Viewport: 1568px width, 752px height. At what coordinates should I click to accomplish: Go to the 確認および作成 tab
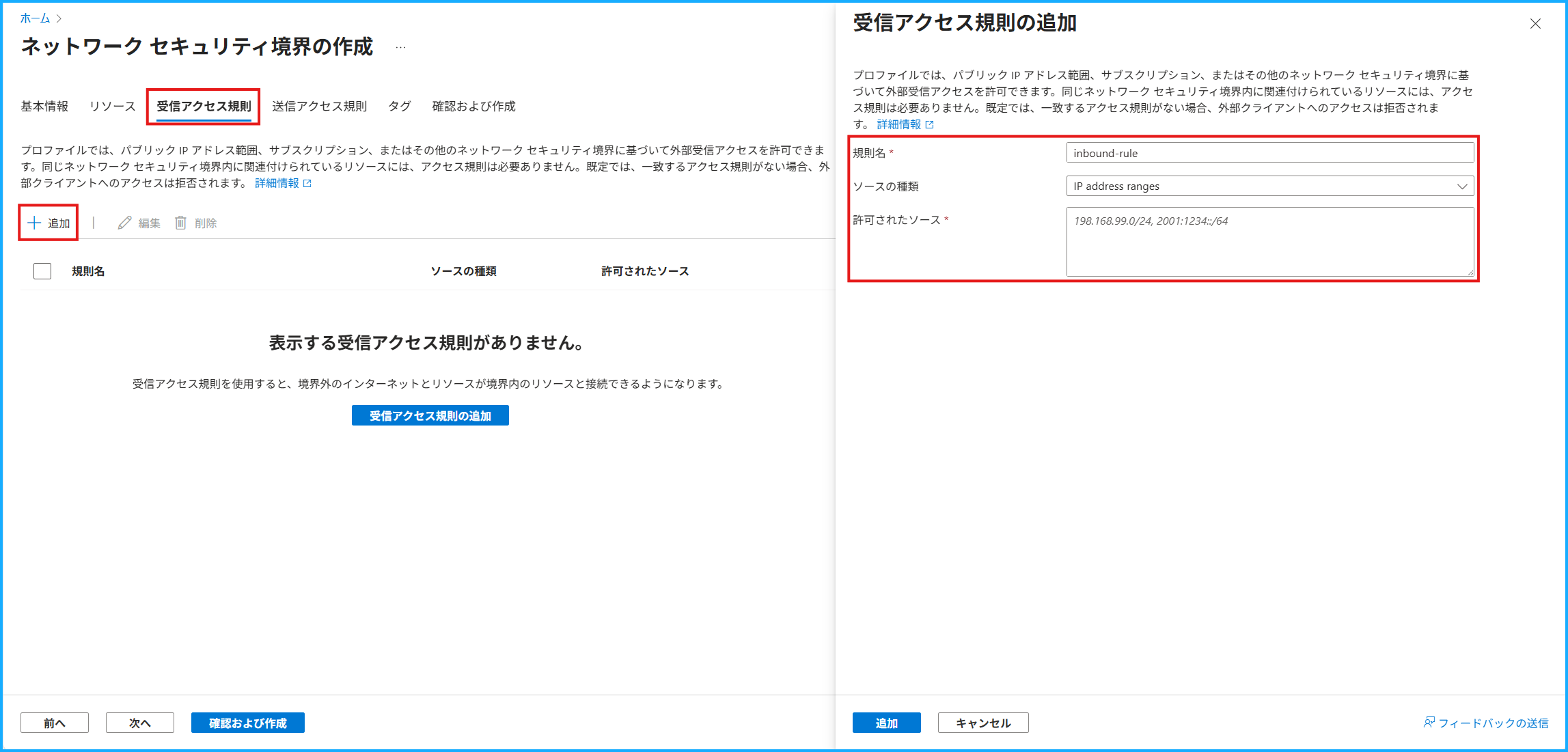coord(473,106)
